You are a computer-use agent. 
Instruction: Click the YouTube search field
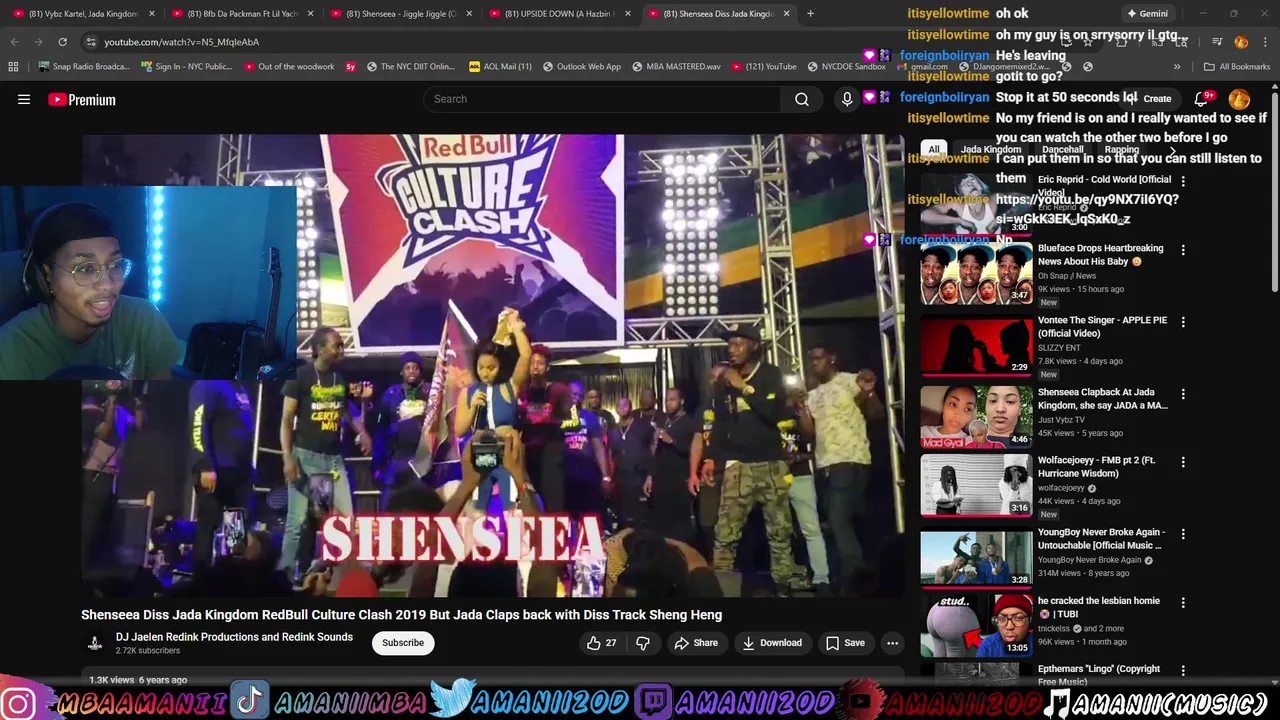point(602,99)
